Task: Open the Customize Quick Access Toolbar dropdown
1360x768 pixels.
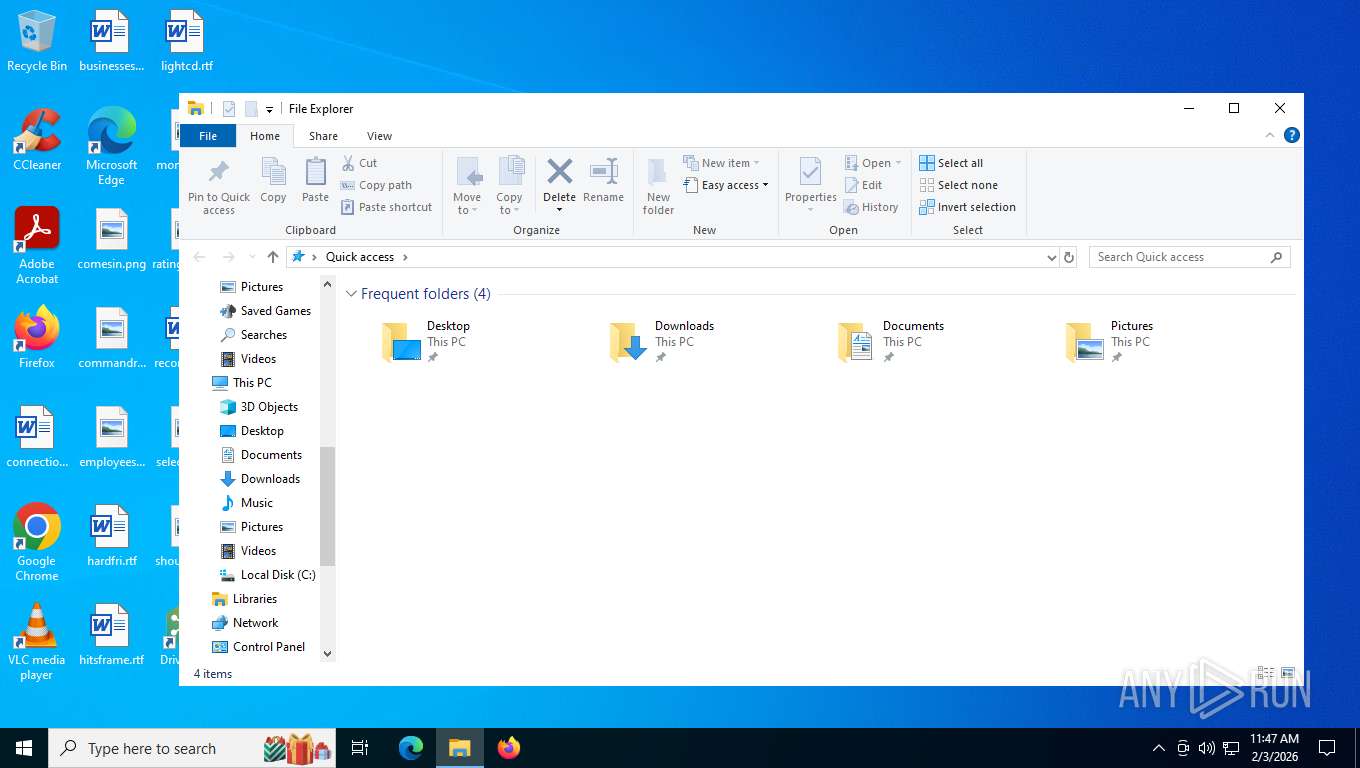Action: pyautogui.click(x=269, y=110)
